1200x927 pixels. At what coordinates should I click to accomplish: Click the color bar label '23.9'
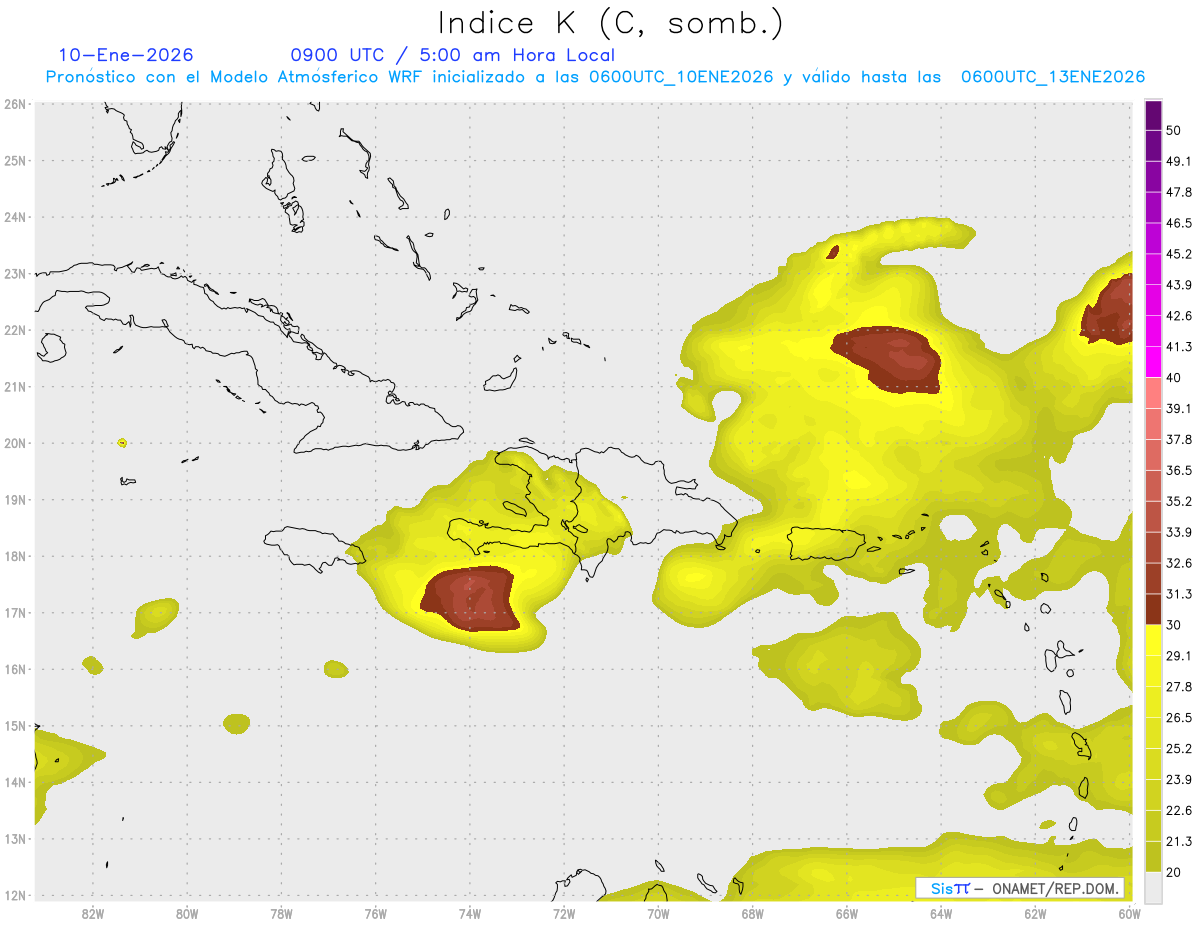coord(1179,779)
